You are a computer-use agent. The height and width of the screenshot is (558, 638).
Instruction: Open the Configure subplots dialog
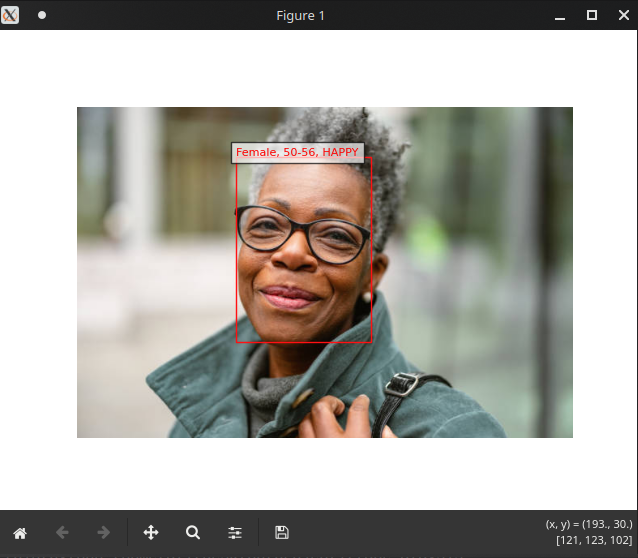pos(235,533)
